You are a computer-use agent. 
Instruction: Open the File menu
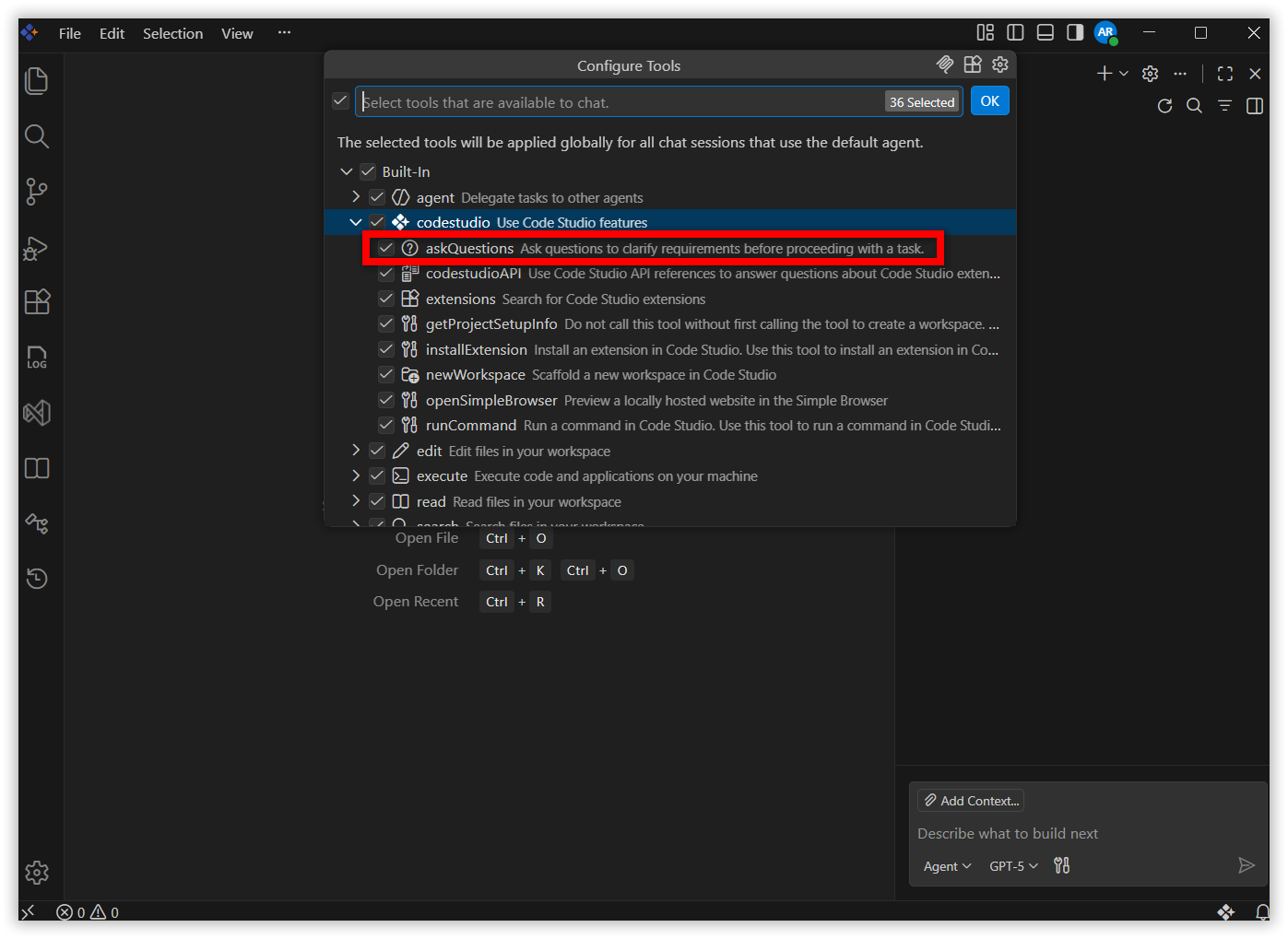click(70, 33)
